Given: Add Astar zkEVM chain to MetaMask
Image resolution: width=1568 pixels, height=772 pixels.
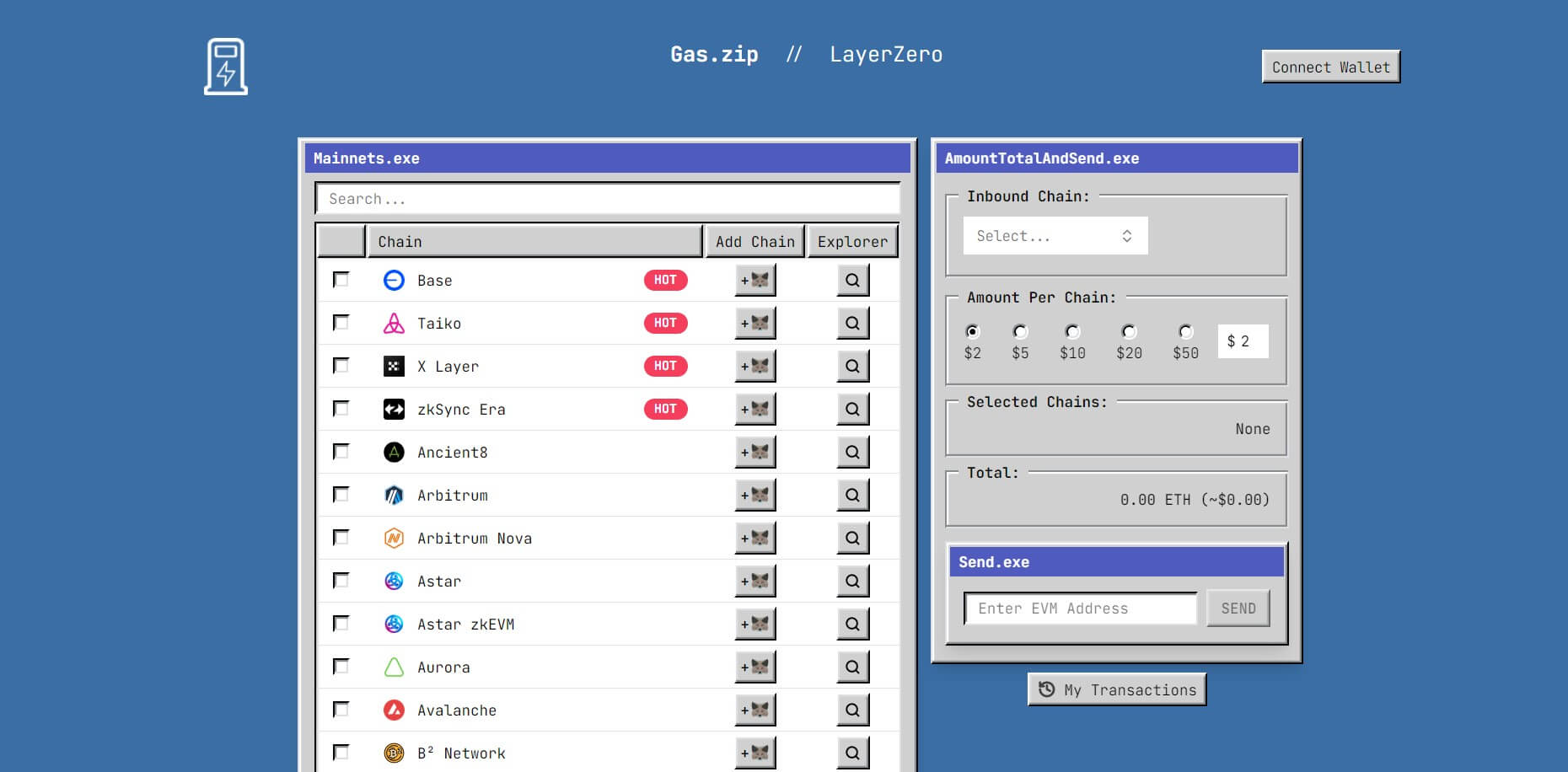Looking at the screenshot, I should click(755, 624).
